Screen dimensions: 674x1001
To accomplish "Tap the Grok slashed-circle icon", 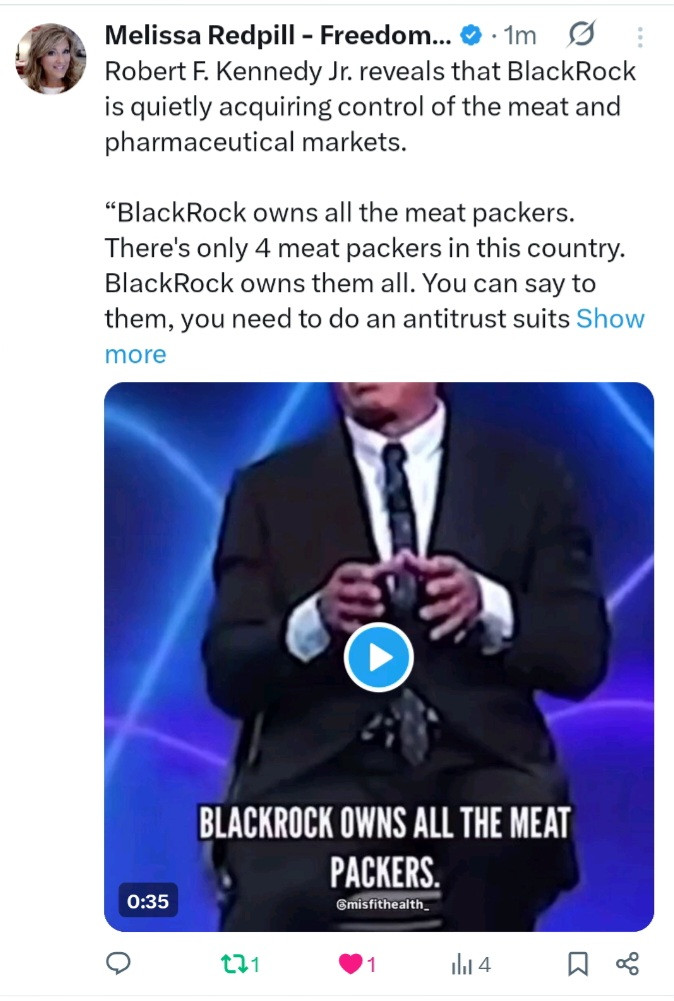I will [x=579, y=36].
